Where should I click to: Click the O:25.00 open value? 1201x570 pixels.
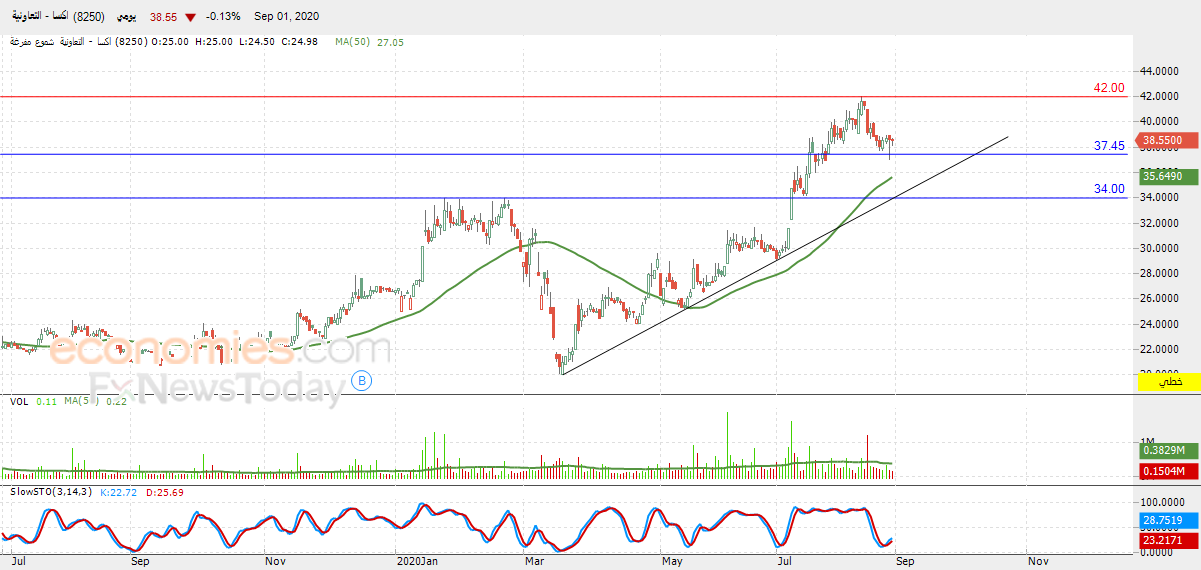[x=169, y=42]
